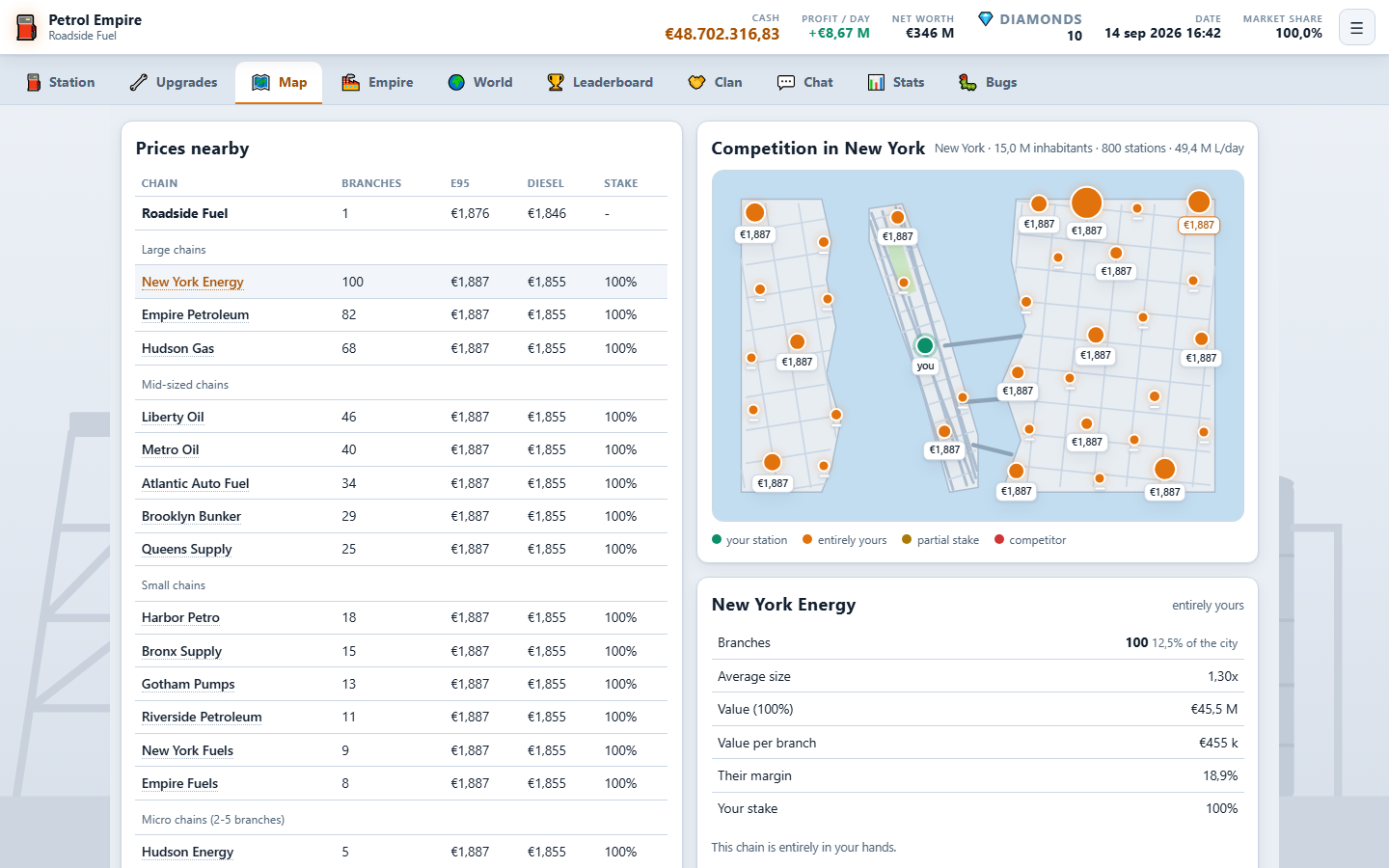Click the Clan heart icon

696,82
